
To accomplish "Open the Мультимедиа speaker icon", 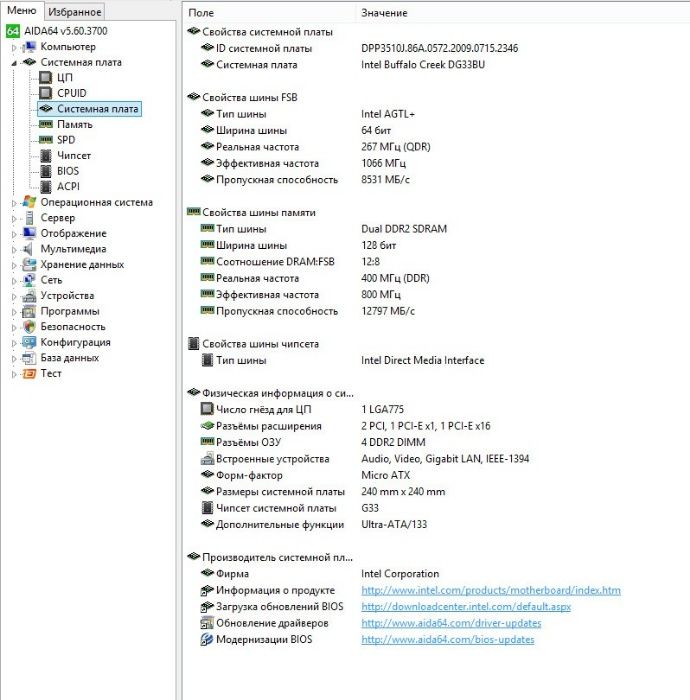I will (29, 249).
